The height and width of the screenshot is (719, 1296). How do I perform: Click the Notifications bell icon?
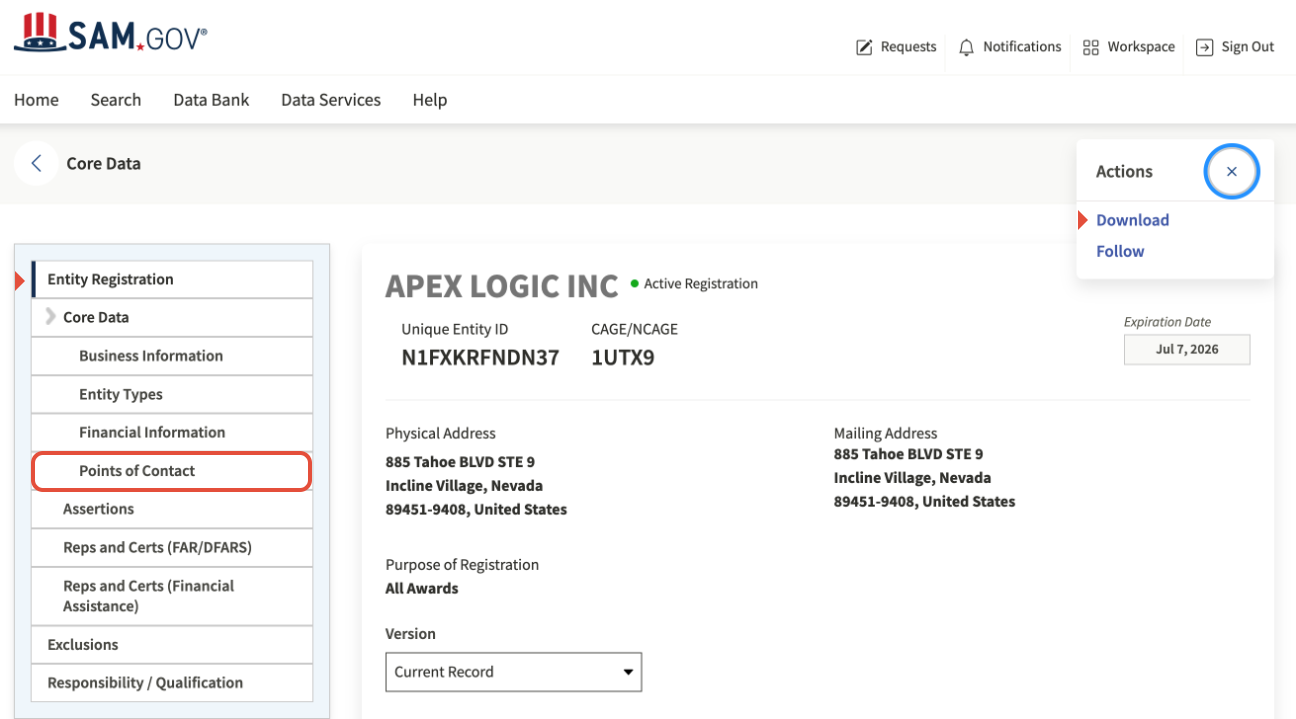point(966,47)
